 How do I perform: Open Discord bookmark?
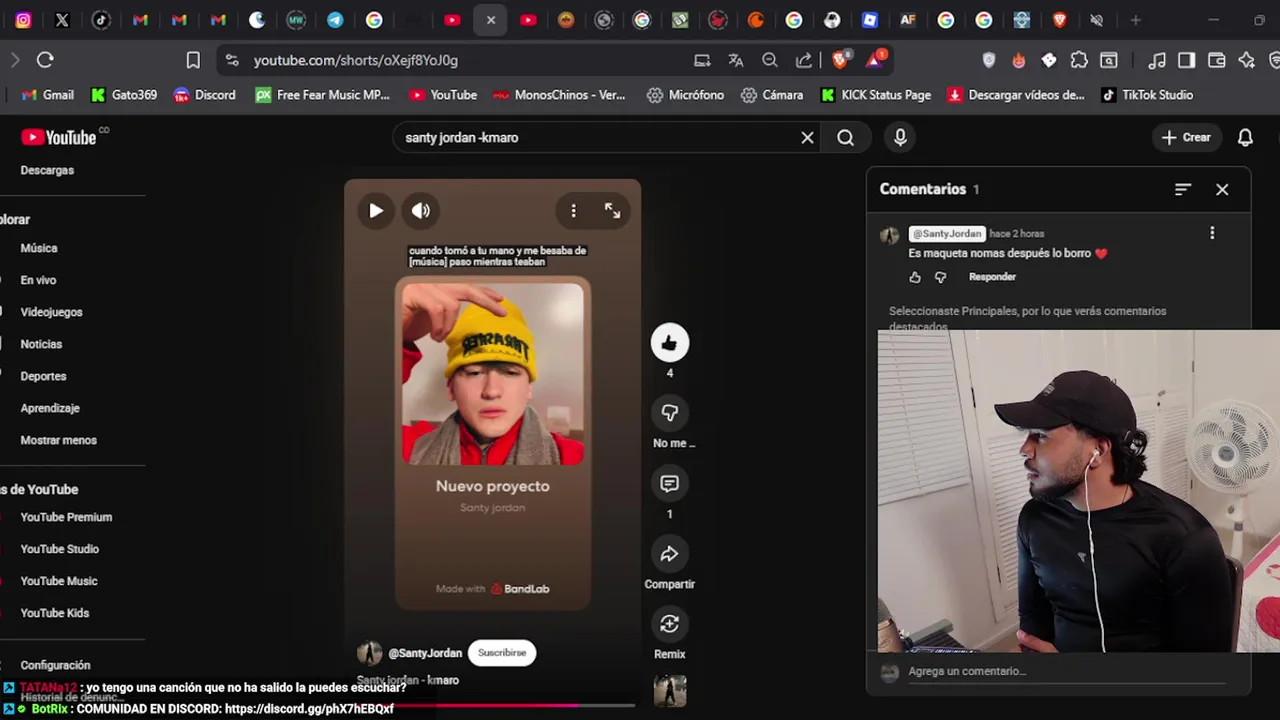204,95
